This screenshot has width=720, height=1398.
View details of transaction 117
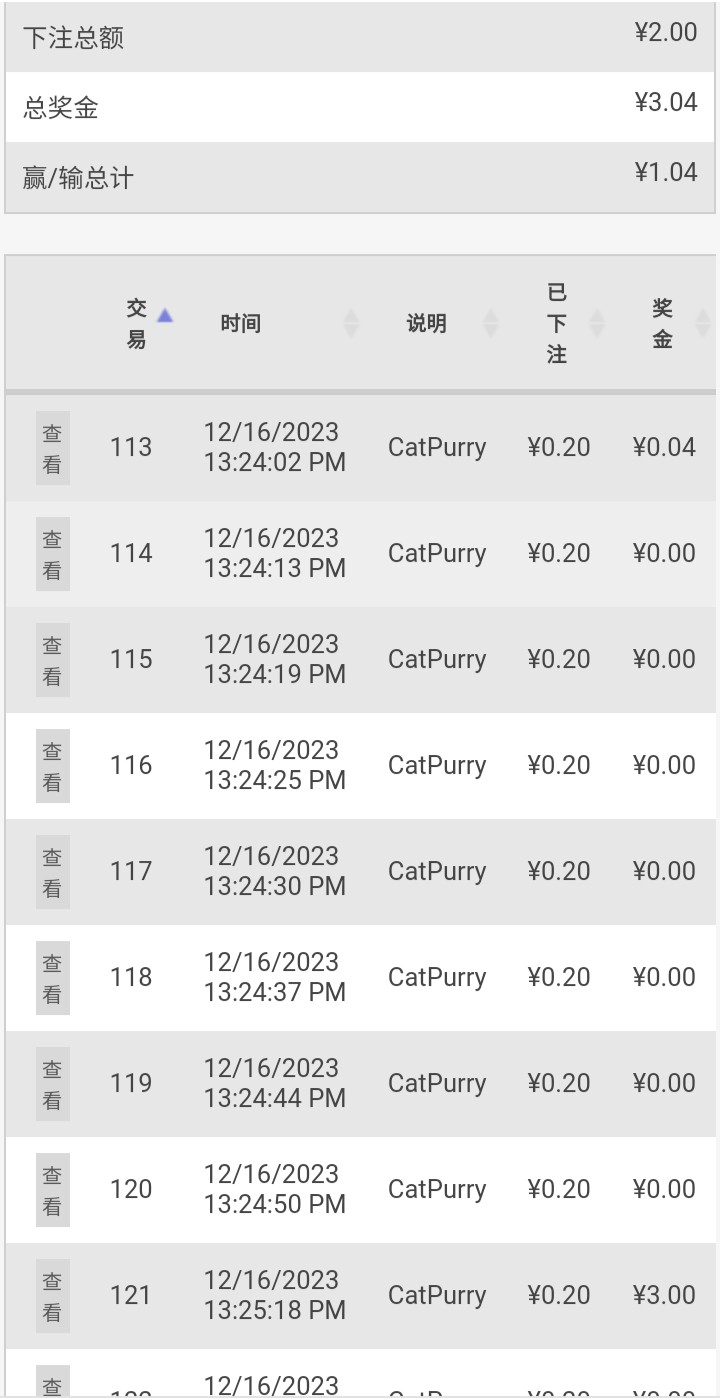click(x=53, y=872)
